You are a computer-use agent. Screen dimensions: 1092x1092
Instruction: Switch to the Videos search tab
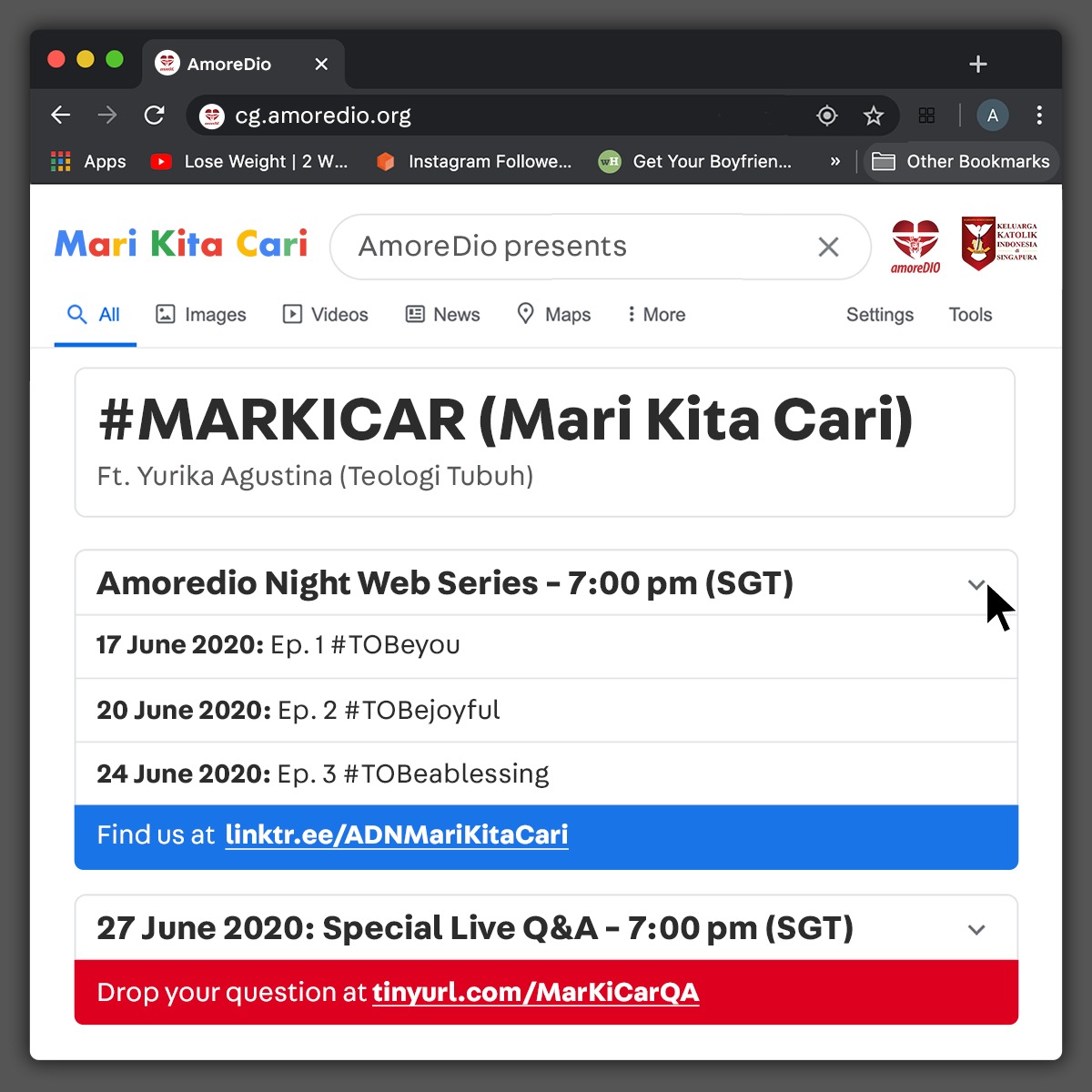[326, 315]
